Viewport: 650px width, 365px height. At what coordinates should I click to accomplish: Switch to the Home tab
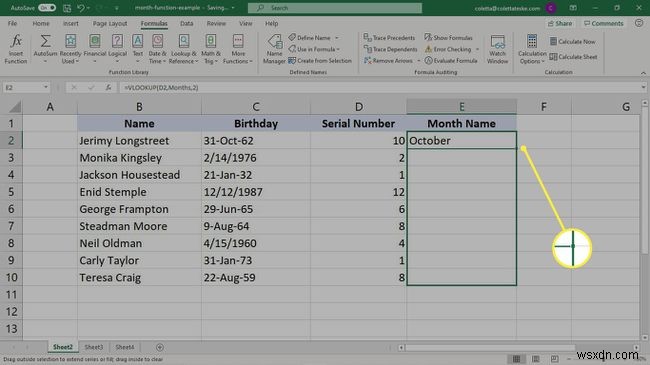[41, 24]
